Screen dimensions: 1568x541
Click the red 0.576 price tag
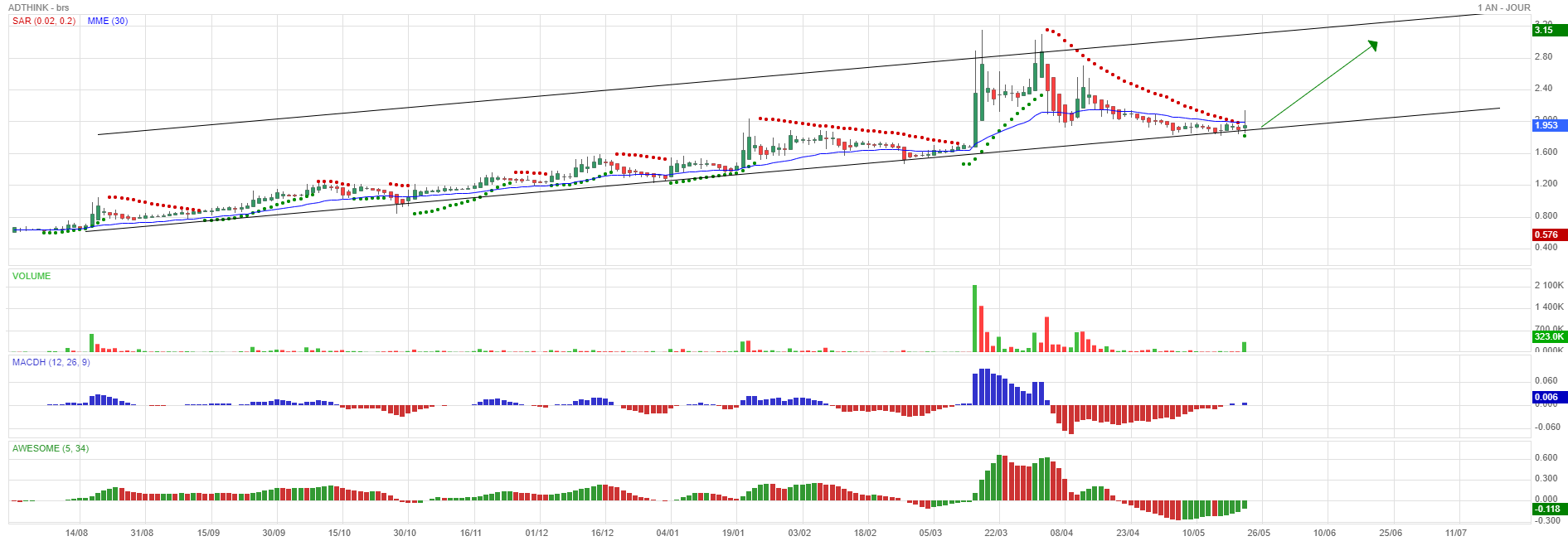[1550, 234]
